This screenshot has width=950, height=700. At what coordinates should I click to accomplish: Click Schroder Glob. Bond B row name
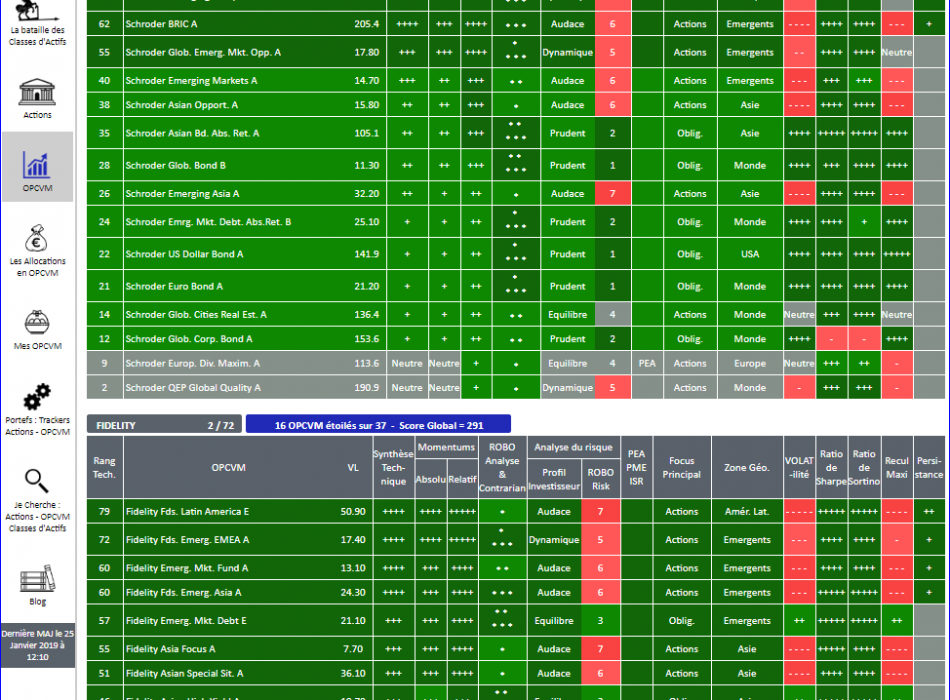(x=176, y=165)
